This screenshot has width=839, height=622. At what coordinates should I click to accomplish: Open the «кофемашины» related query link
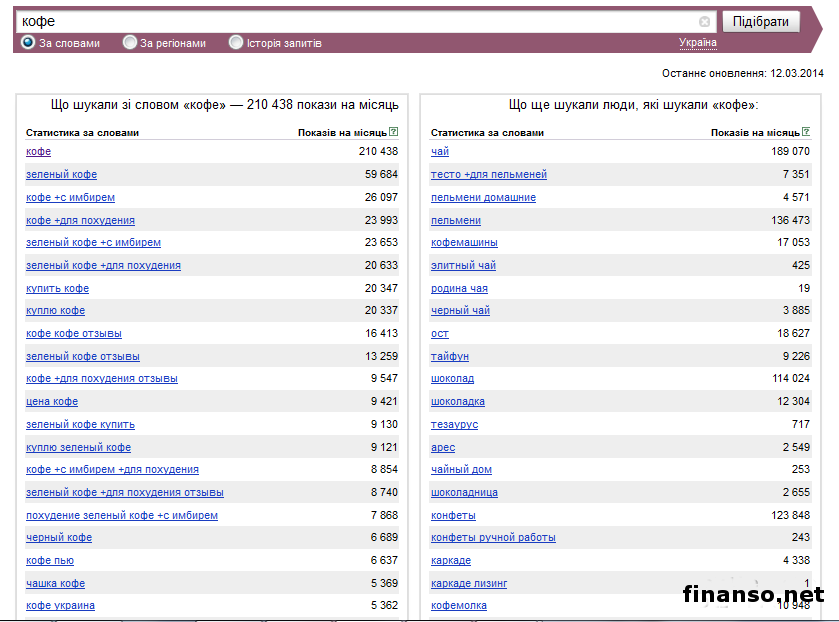tap(464, 243)
